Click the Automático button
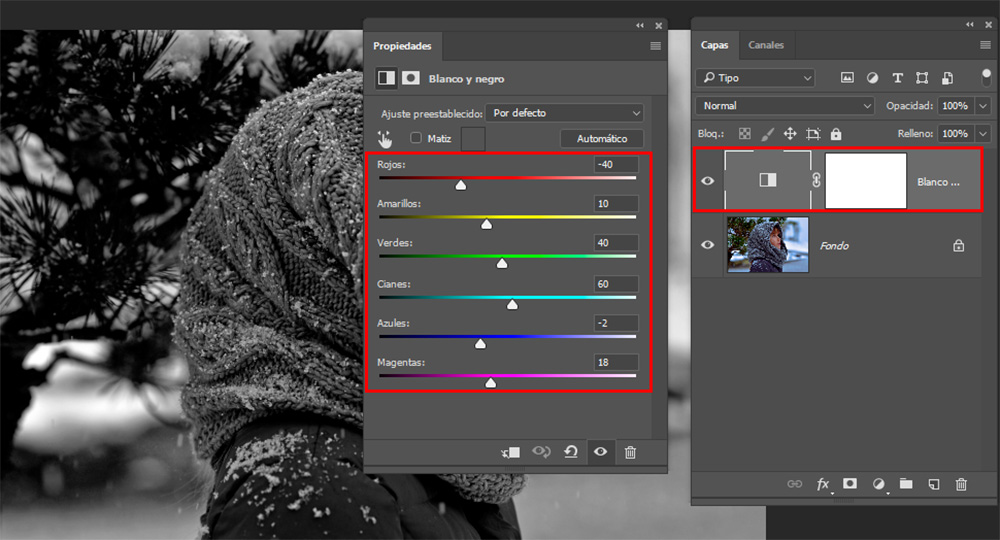 pyautogui.click(x=602, y=138)
